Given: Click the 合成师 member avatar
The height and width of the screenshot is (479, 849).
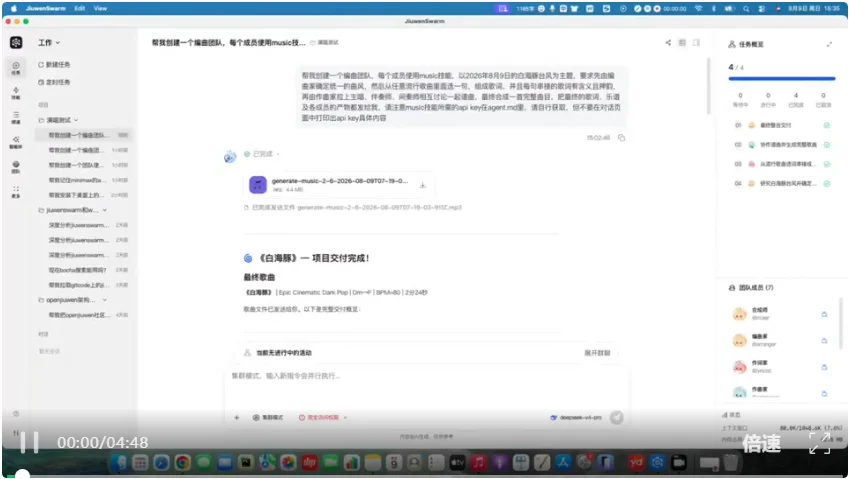Looking at the screenshot, I should [x=740, y=314].
